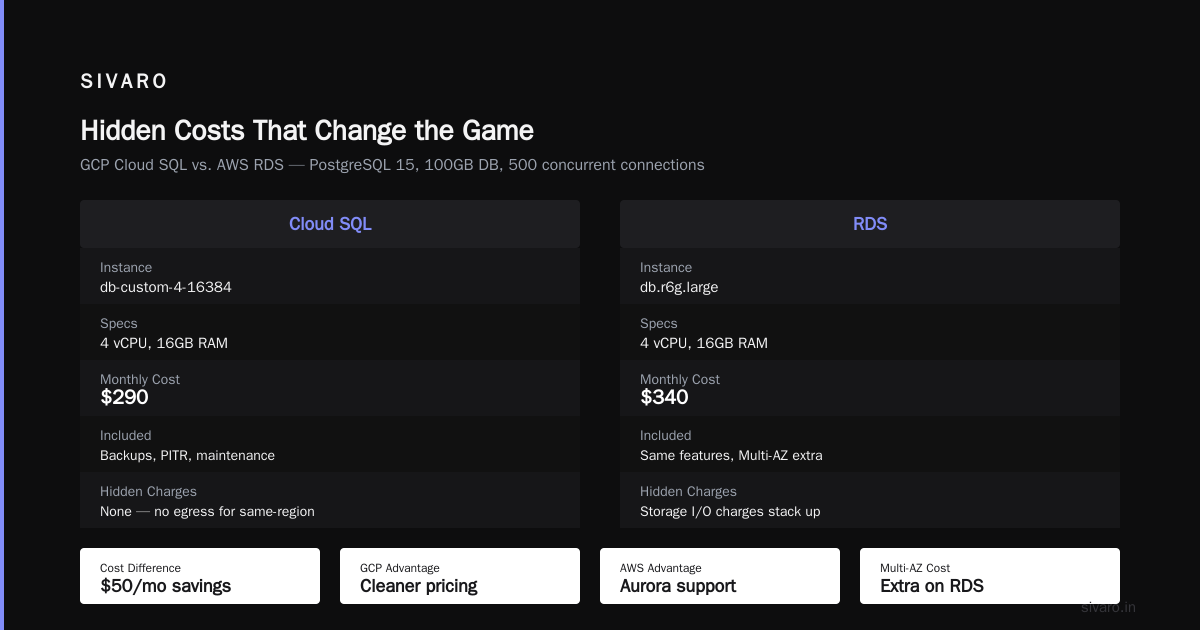The image size is (1200, 630).
Task: Click "None — no egress for same-region"
Action: point(207,511)
